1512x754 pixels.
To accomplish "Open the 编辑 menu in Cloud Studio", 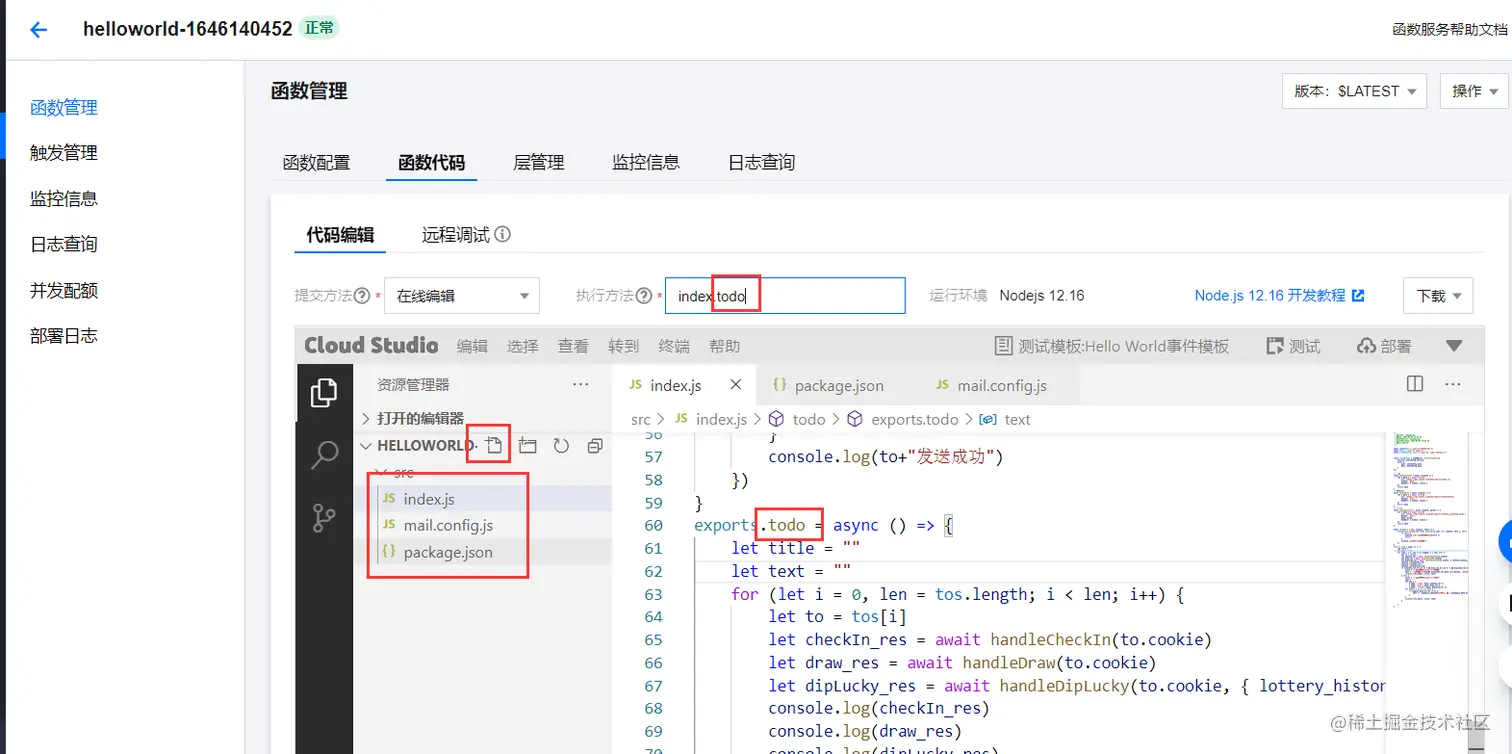I will click(x=473, y=346).
